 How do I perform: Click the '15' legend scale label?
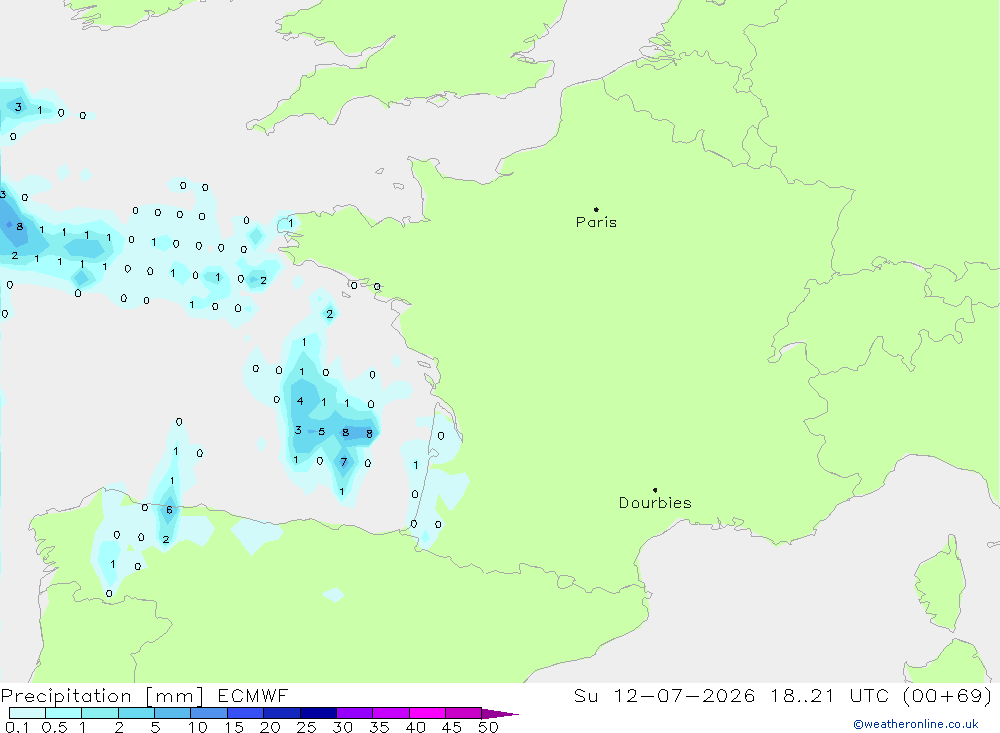234,727
